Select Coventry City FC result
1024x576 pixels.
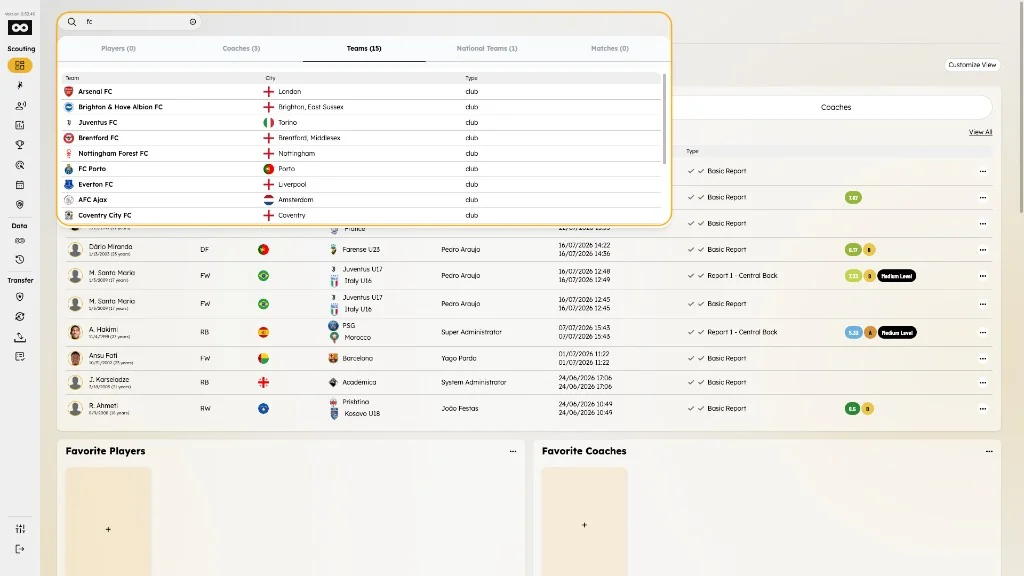362,215
